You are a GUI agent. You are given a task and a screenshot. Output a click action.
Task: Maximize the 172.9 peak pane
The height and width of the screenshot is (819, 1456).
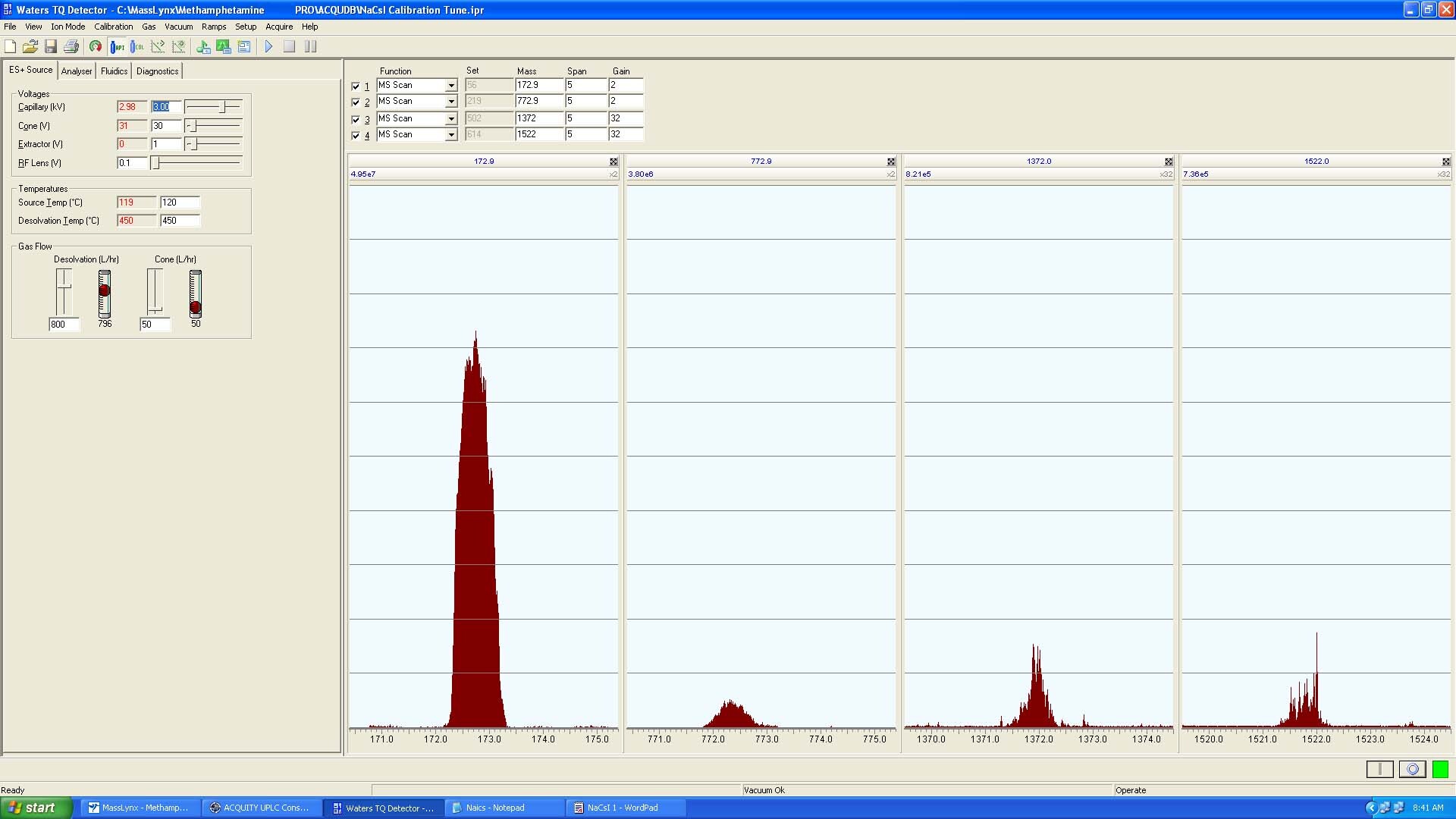[613, 162]
